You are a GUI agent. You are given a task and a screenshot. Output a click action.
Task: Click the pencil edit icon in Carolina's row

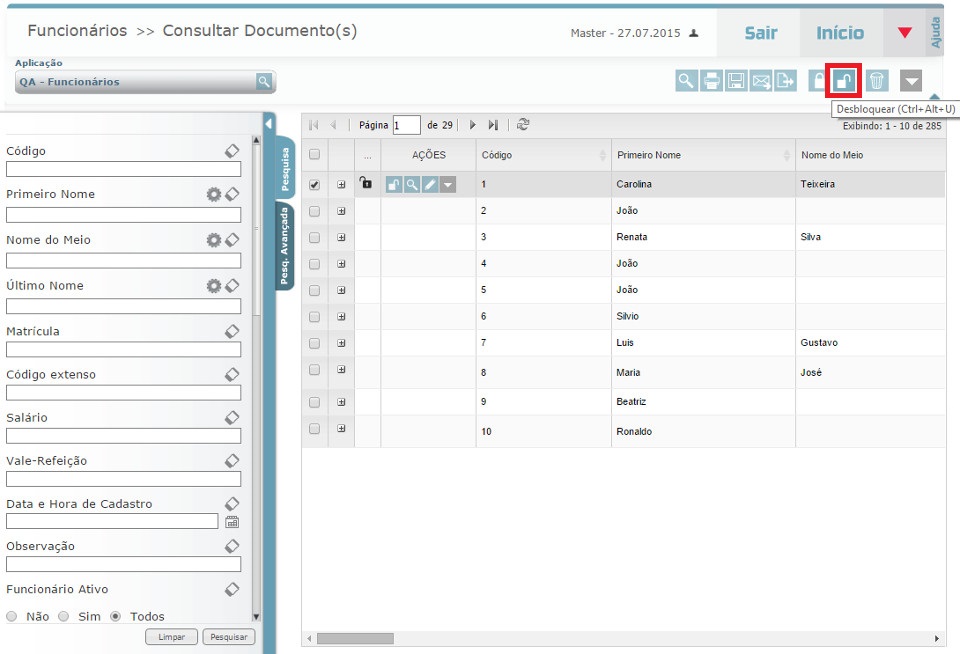pos(430,185)
